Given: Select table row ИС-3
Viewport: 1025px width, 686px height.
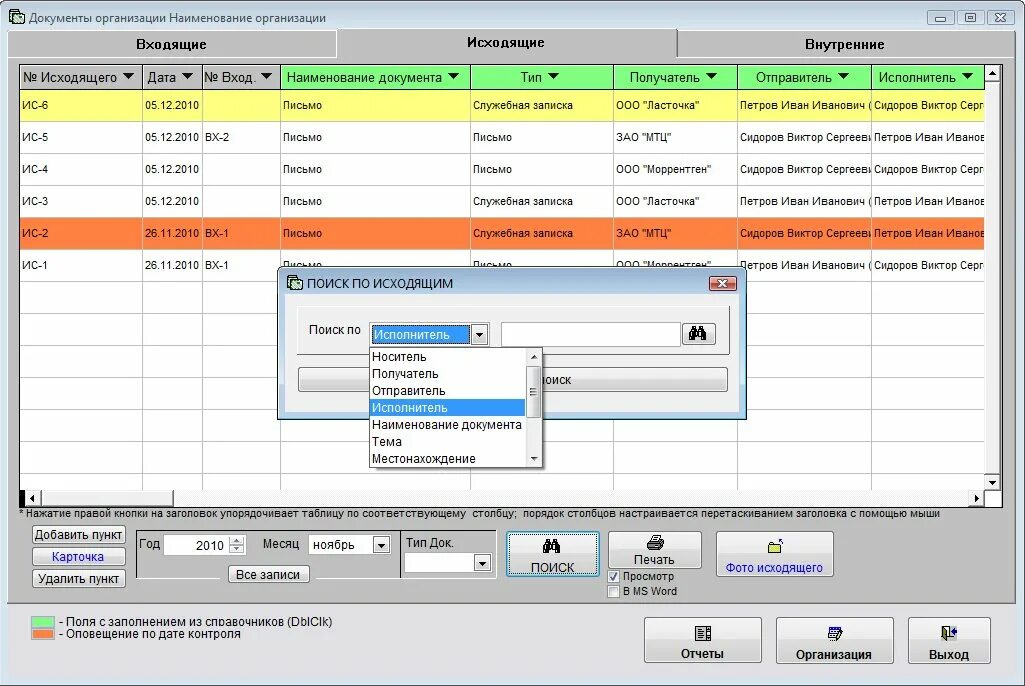Looking at the screenshot, I should pos(501,201).
